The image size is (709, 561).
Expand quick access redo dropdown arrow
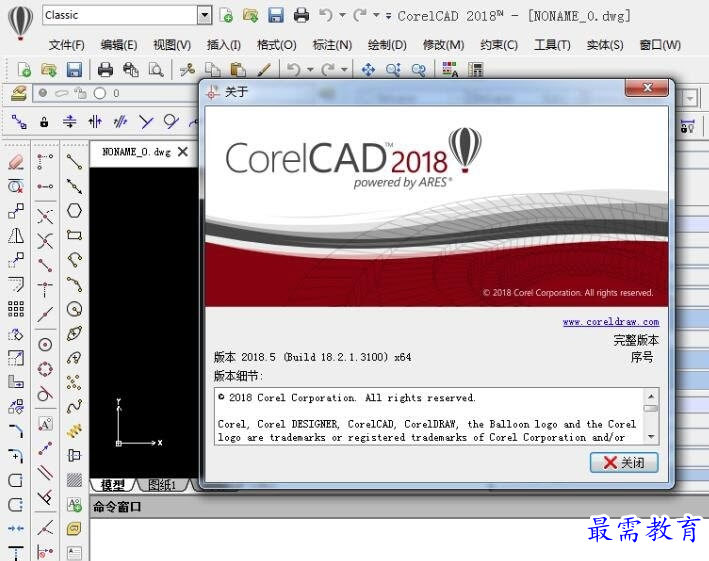click(376, 15)
